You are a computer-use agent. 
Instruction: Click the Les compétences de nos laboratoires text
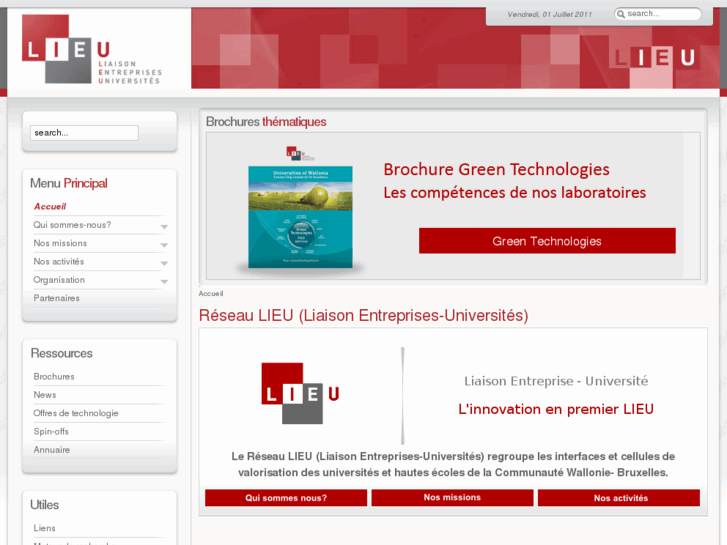point(515,192)
